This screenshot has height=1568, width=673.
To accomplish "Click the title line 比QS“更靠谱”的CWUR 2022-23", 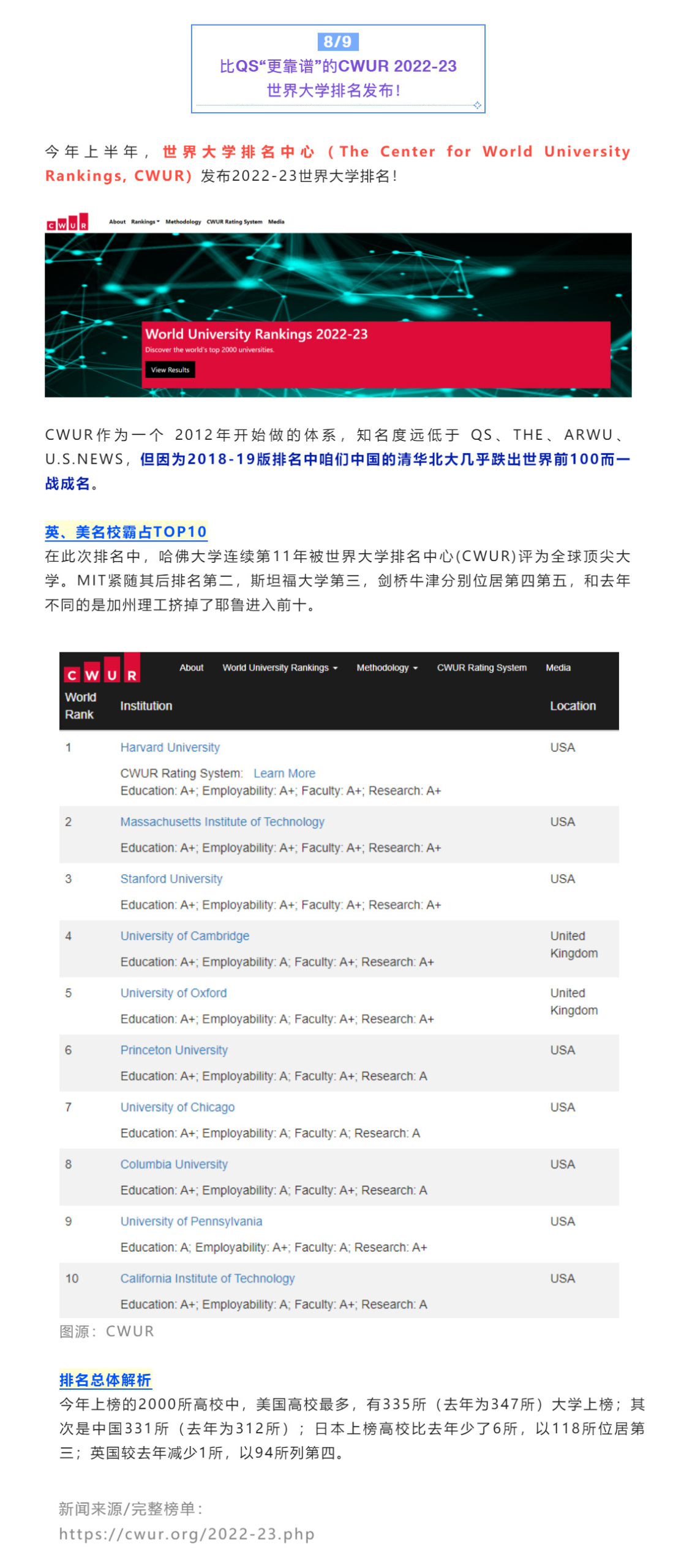I will tap(338, 66).
